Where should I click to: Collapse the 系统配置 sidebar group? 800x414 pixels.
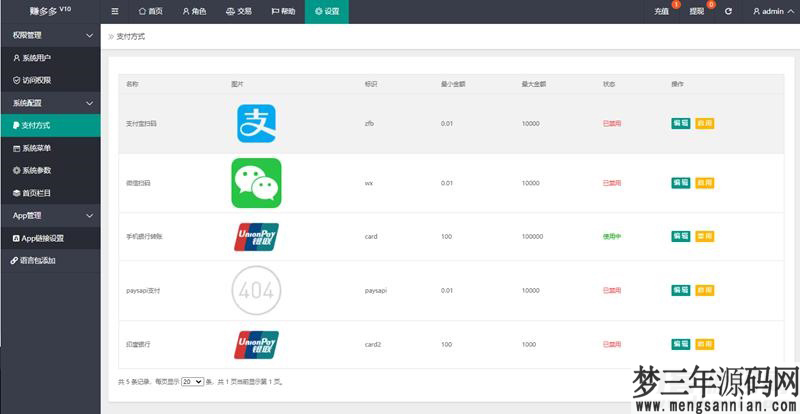(x=51, y=103)
